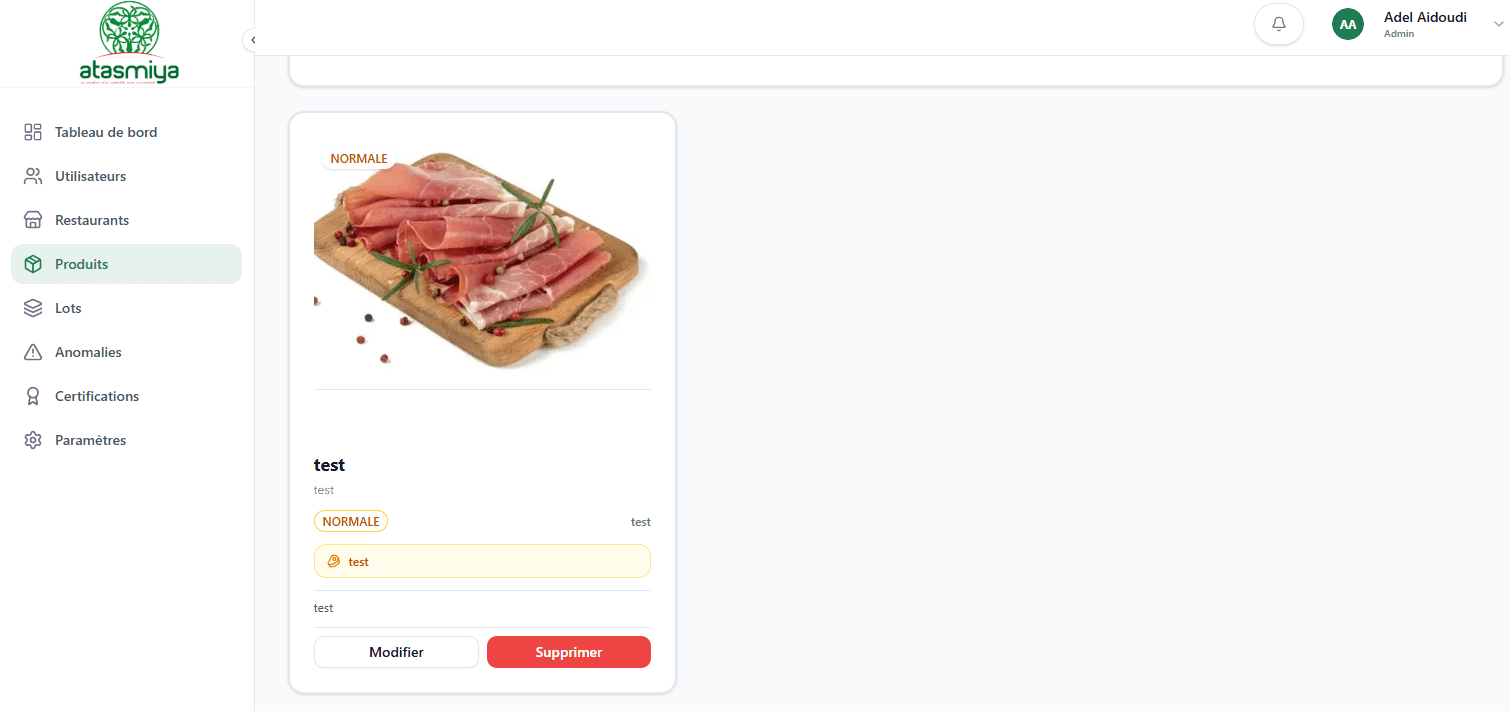Click the red Supprimer button
The image size is (1510, 711).
coord(569,652)
